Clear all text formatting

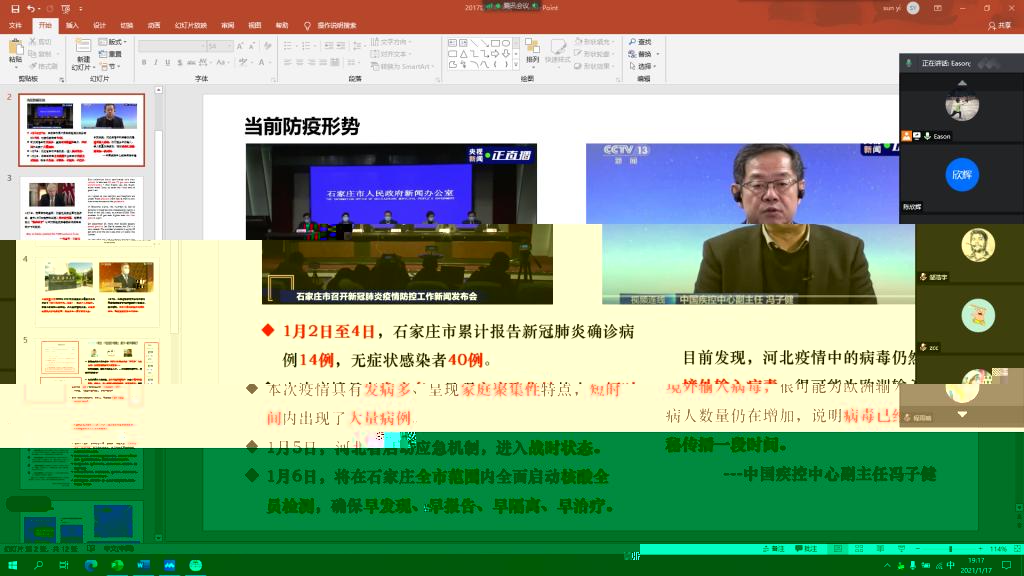[267, 46]
